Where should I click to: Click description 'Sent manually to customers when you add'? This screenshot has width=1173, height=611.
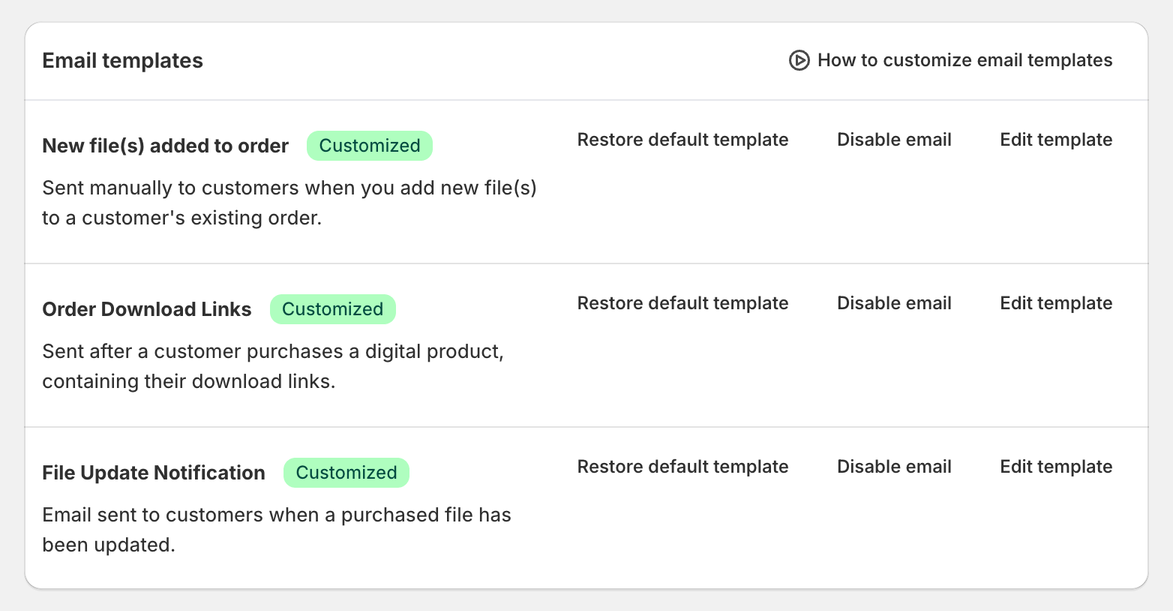(290, 203)
